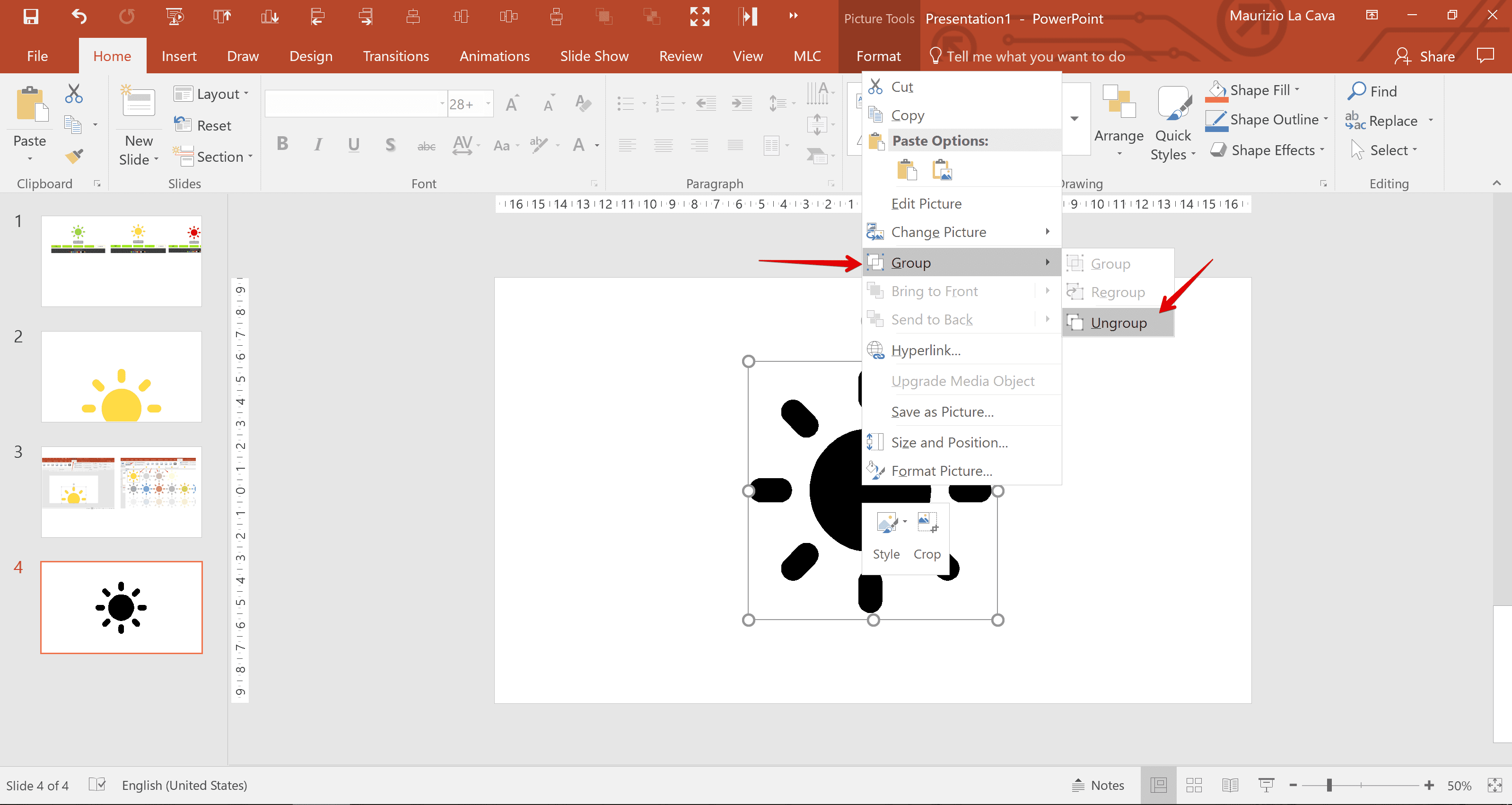Select slide 2 thumbnail with the sun
The width and height of the screenshot is (1512, 805).
click(122, 376)
